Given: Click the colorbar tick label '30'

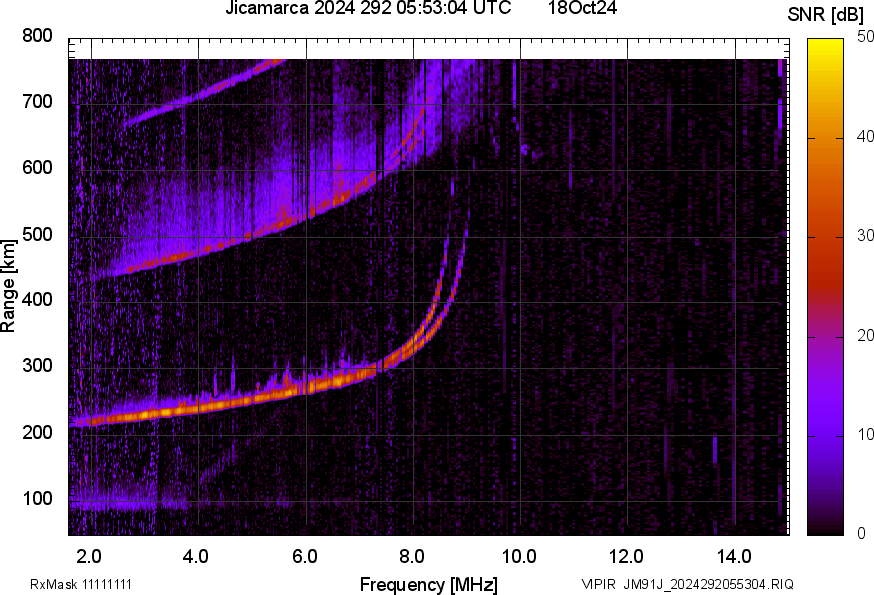Looking at the screenshot, I should pyautogui.click(x=865, y=236).
